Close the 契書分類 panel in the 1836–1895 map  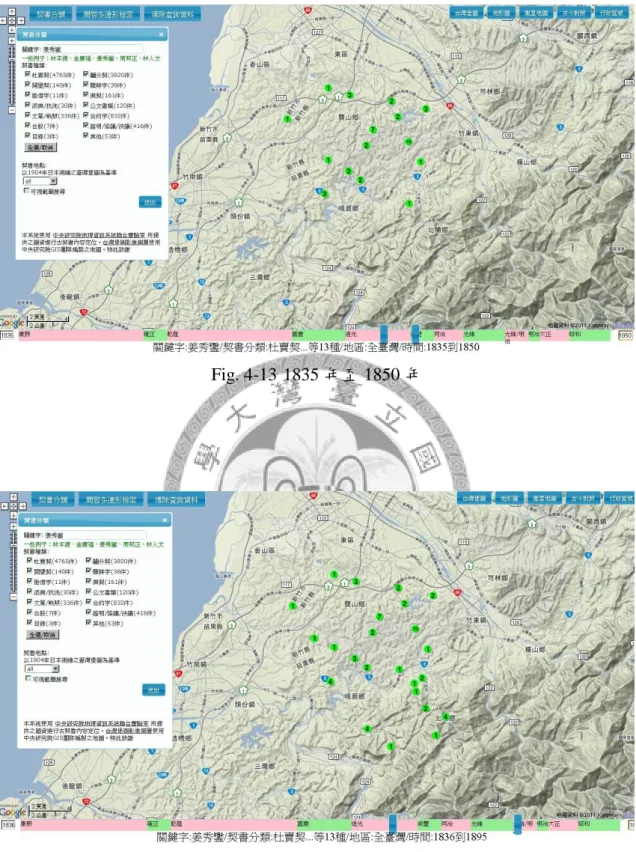pos(165,520)
